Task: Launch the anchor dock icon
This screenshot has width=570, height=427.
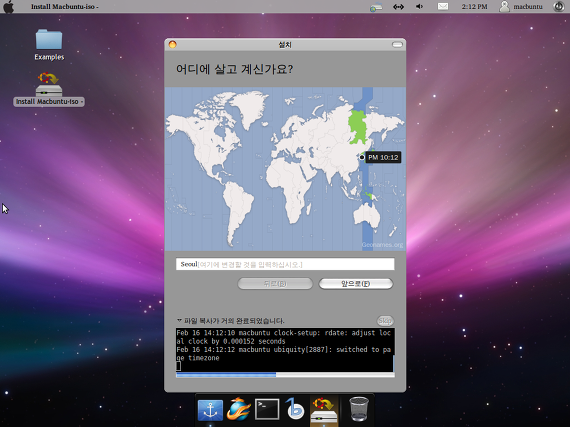Action: click(210, 410)
